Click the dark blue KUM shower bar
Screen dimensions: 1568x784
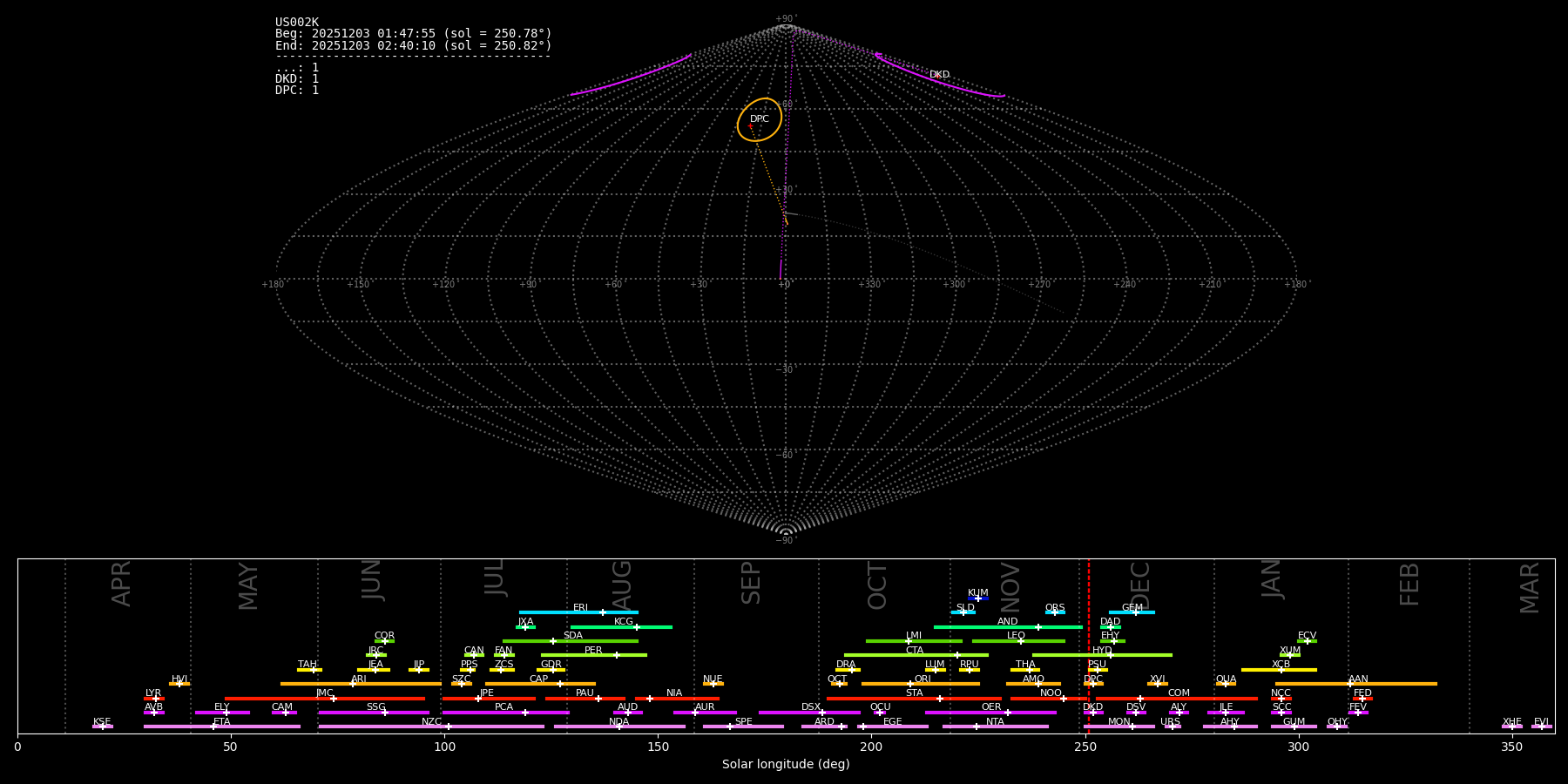point(977,598)
